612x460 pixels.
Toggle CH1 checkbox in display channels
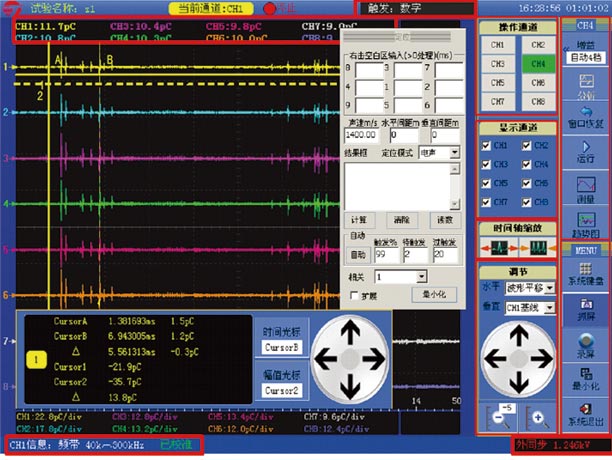pos(487,146)
